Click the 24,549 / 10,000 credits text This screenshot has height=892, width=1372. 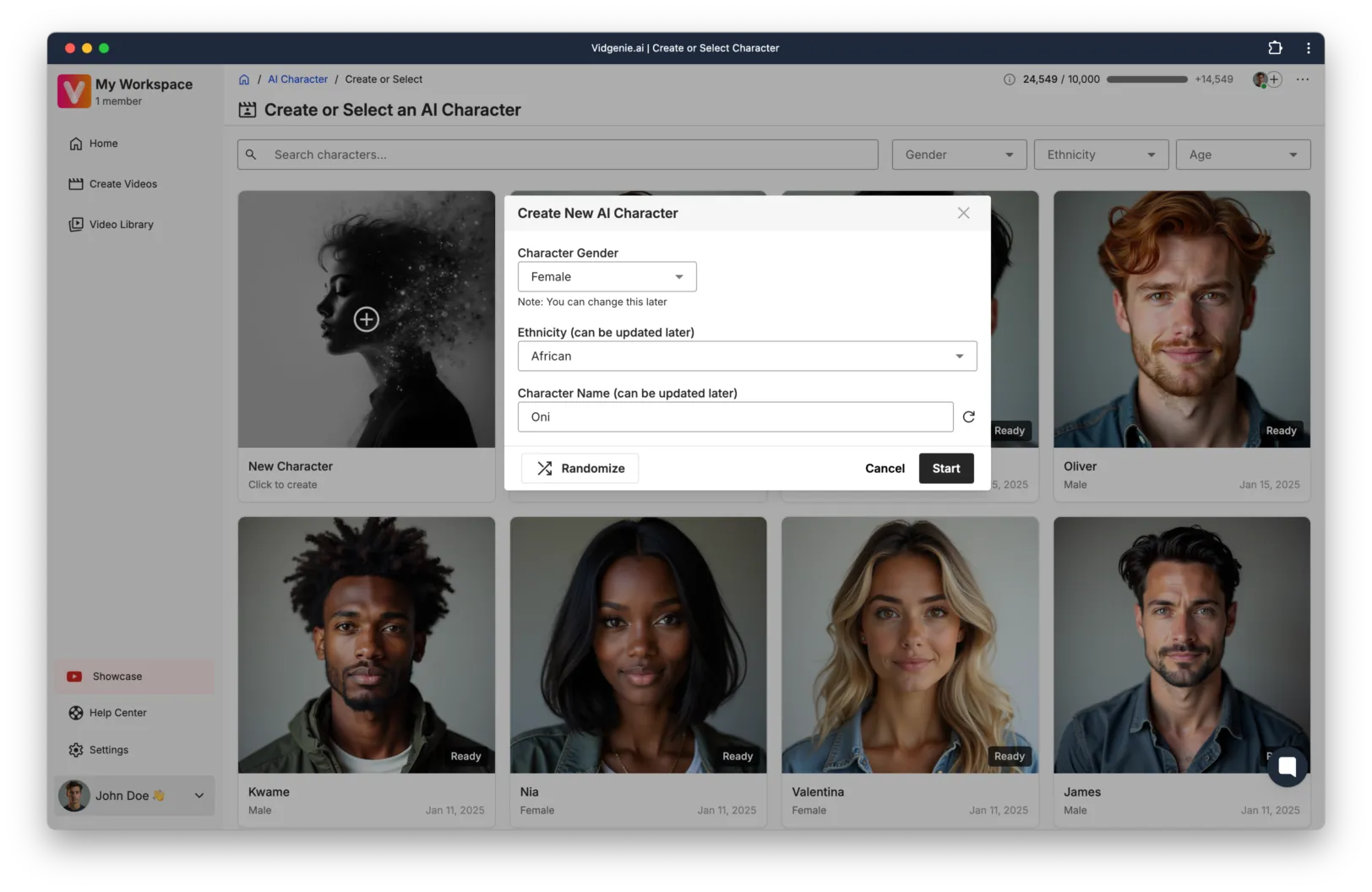(1061, 79)
